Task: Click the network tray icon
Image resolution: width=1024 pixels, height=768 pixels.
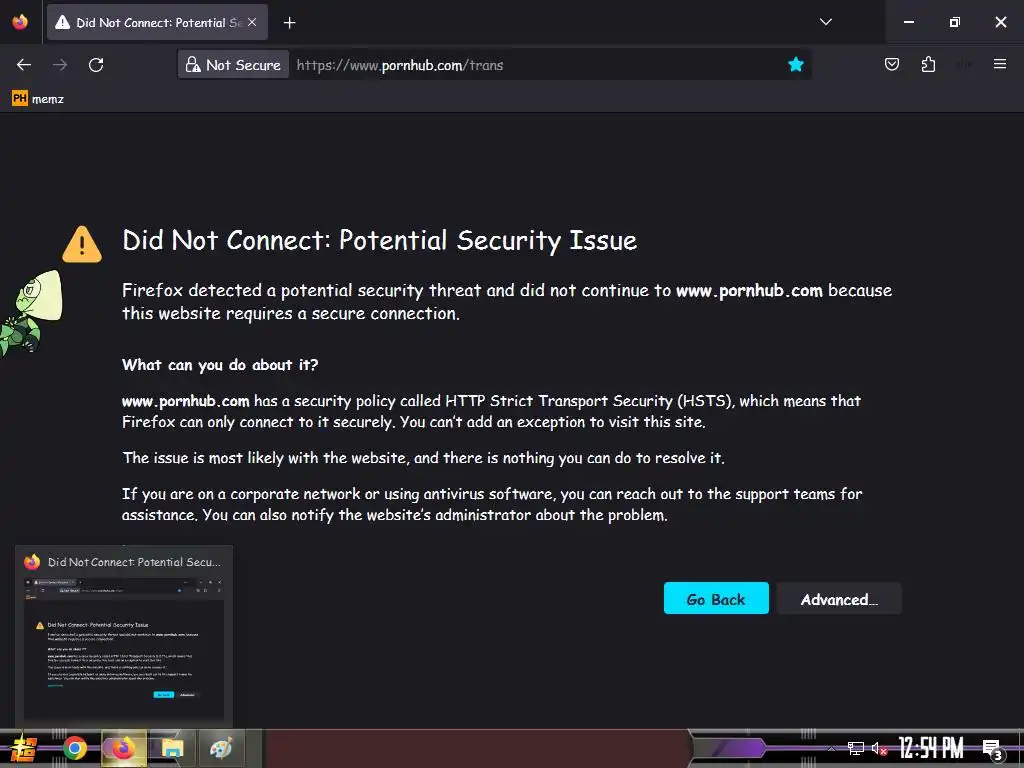Action: point(856,748)
